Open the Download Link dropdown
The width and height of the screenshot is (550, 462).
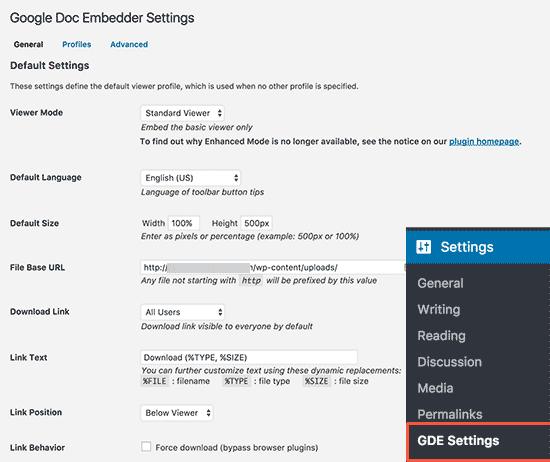click(182, 312)
